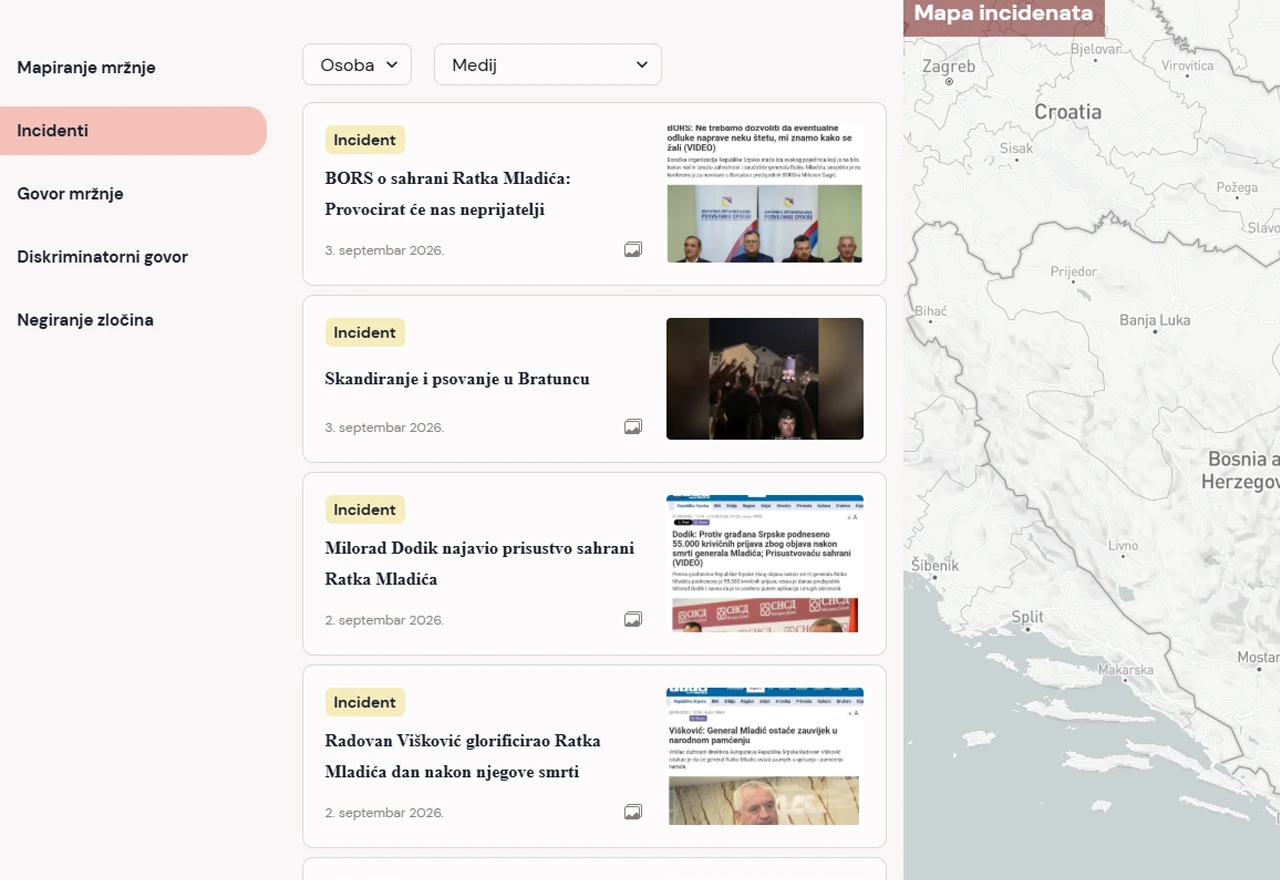Click image icon on Radovan Višković card
1280x880 pixels.
633,812
